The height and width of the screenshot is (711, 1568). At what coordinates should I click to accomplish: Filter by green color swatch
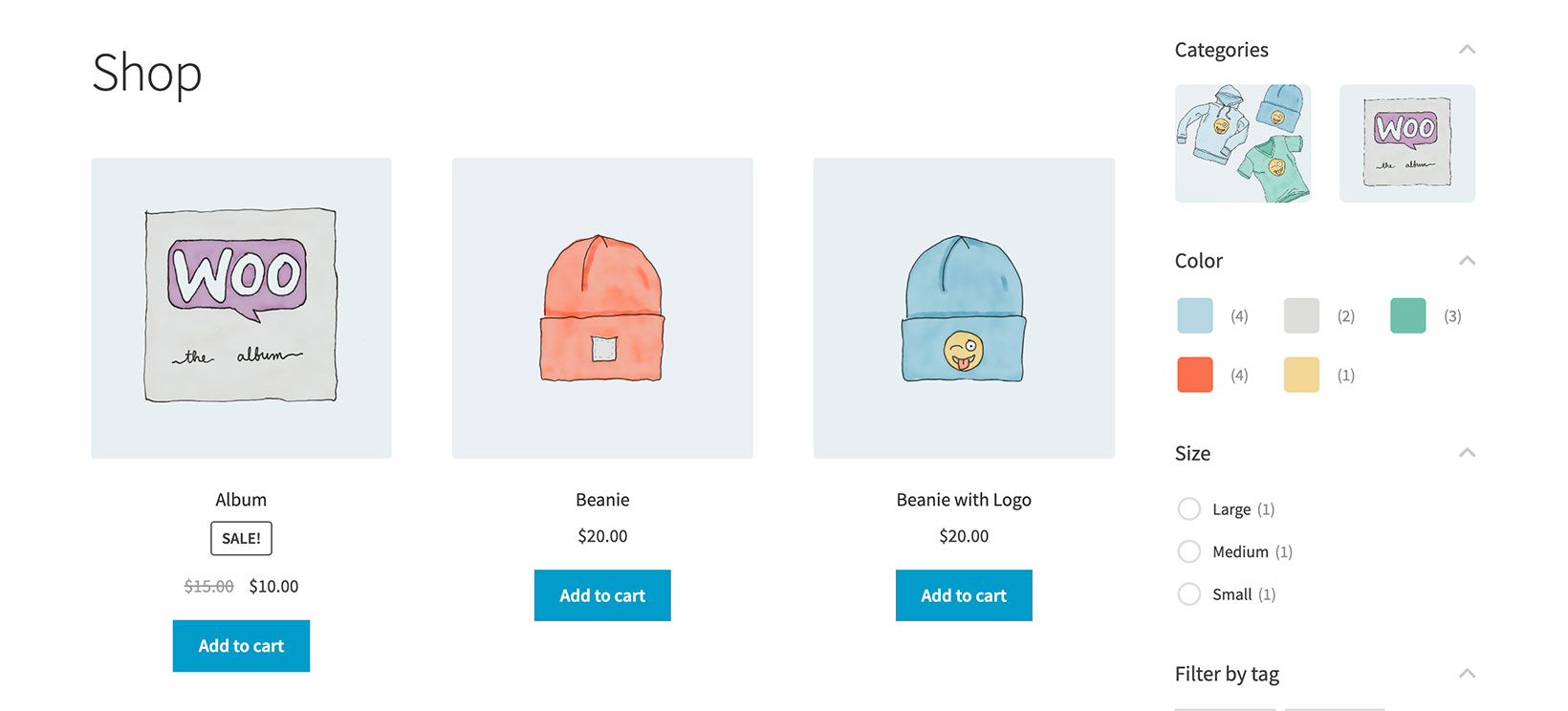[1408, 315]
